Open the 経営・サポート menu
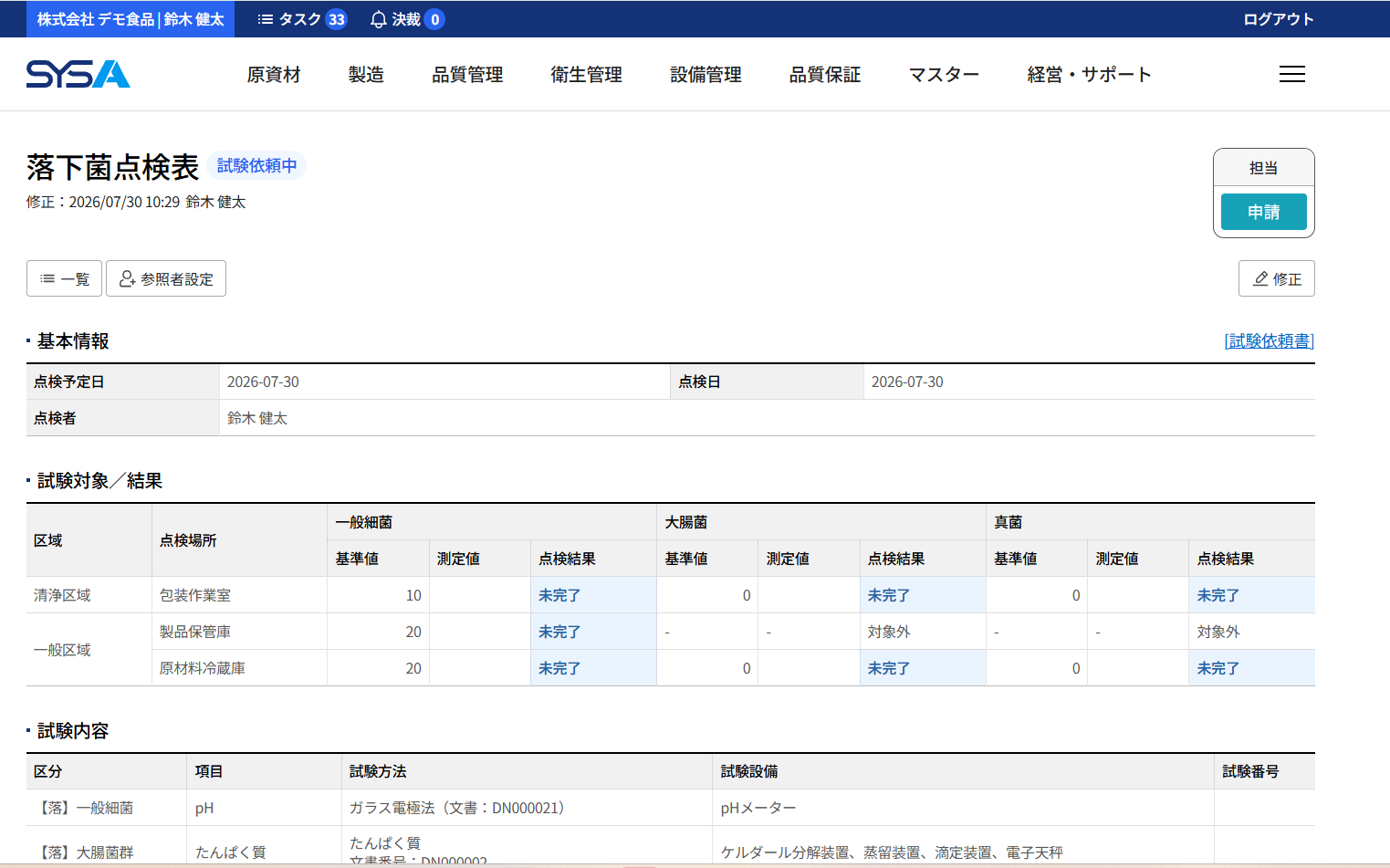This screenshot has height=868, width=1390. click(x=1089, y=75)
